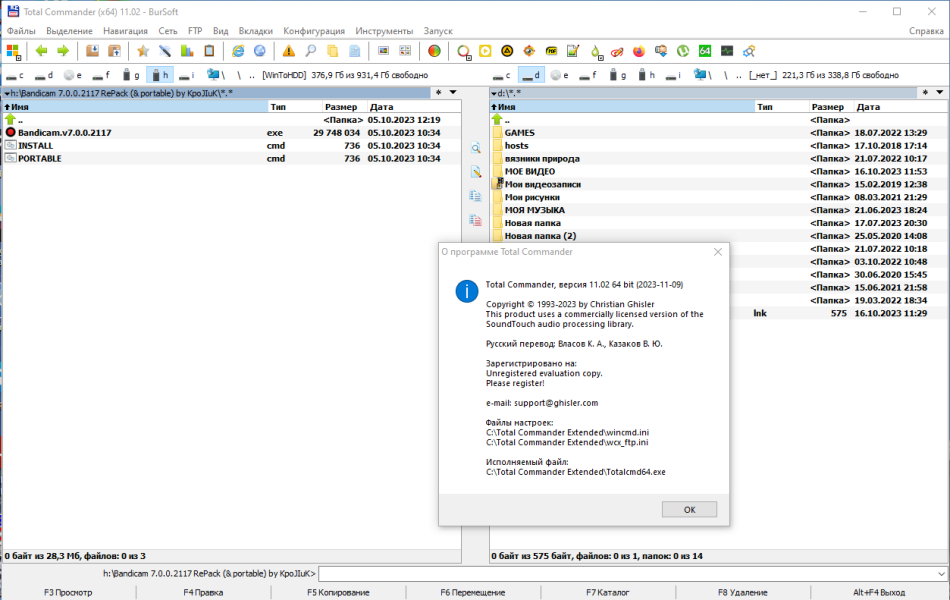Image resolution: width=950 pixels, height=600 pixels.
Task: Open the notepad with pencil icon
Action: (x=573, y=52)
